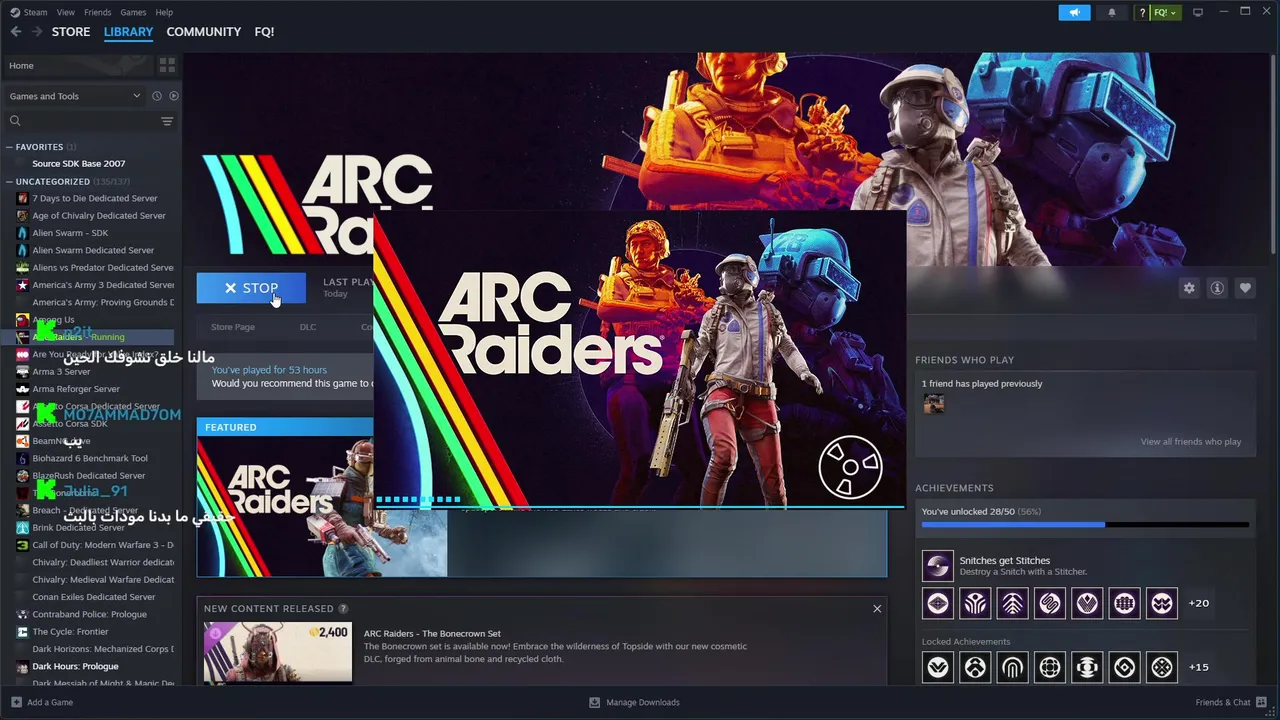Open the Bonecrown Set DLC thumbnail
Screen dimensions: 1280x720
[x=278, y=652]
